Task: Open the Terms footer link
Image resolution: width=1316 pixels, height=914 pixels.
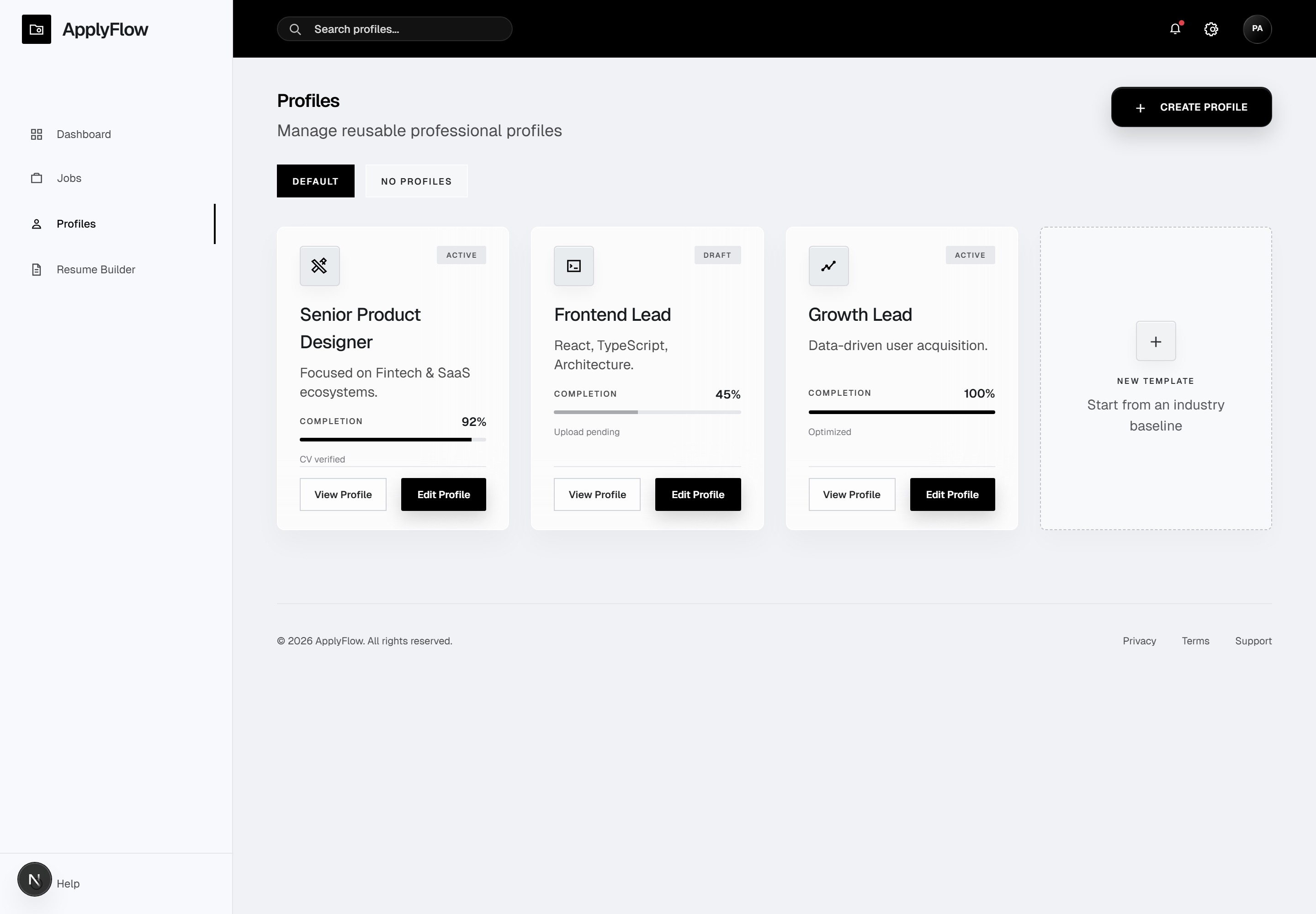Action: [x=1195, y=641]
